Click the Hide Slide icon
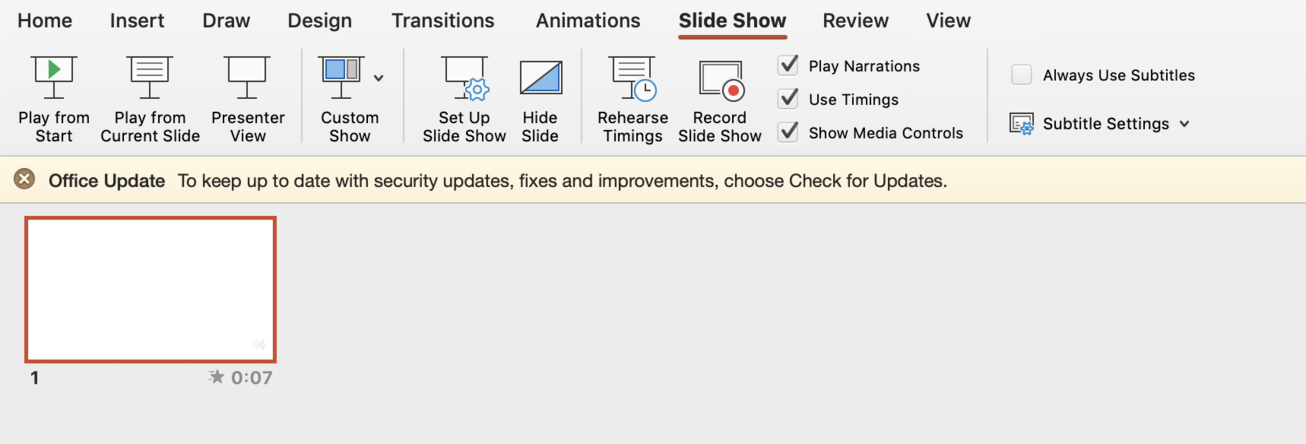1306x444 pixels. (x=540, y=78)
